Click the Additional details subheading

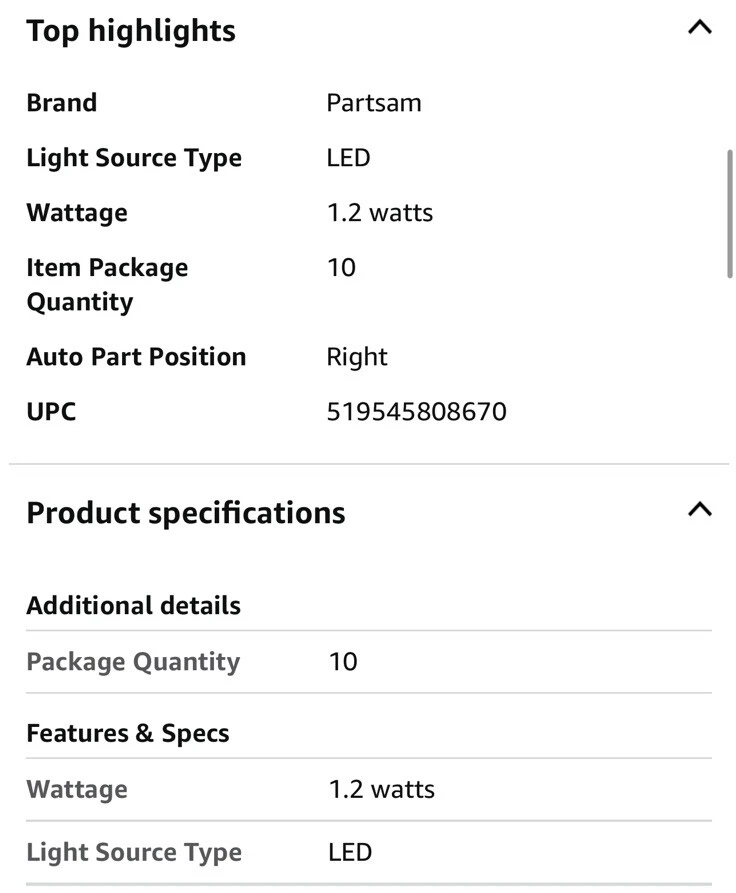point(133,606)
